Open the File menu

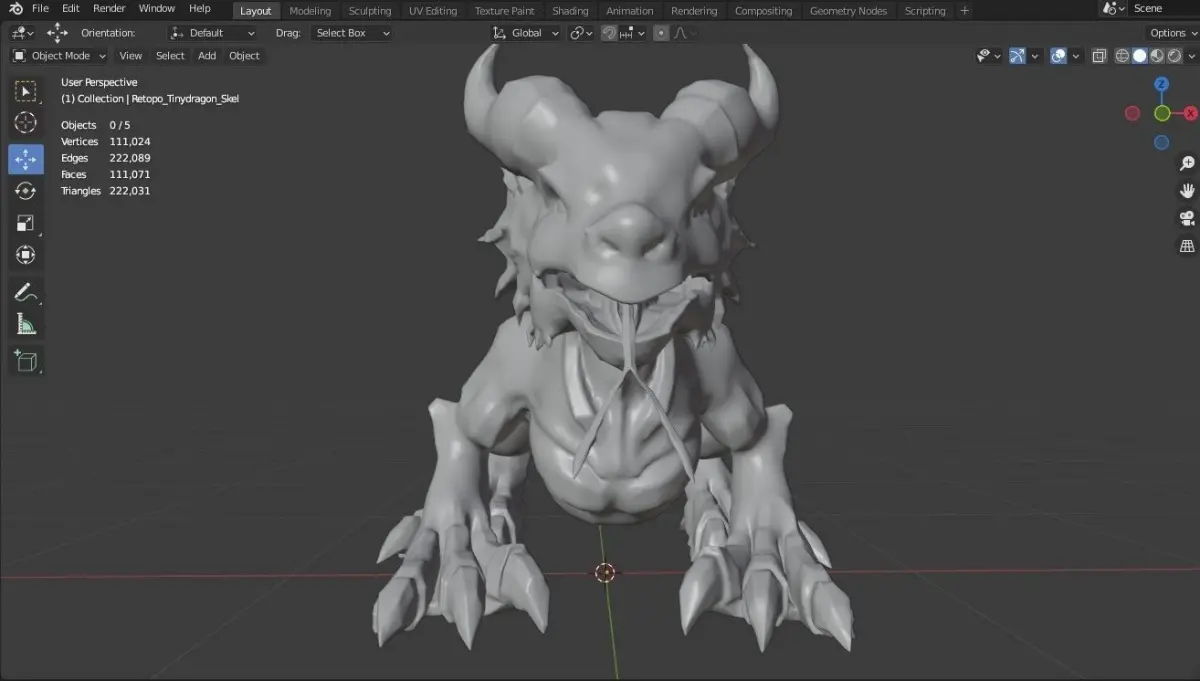(x=40, y=9)
